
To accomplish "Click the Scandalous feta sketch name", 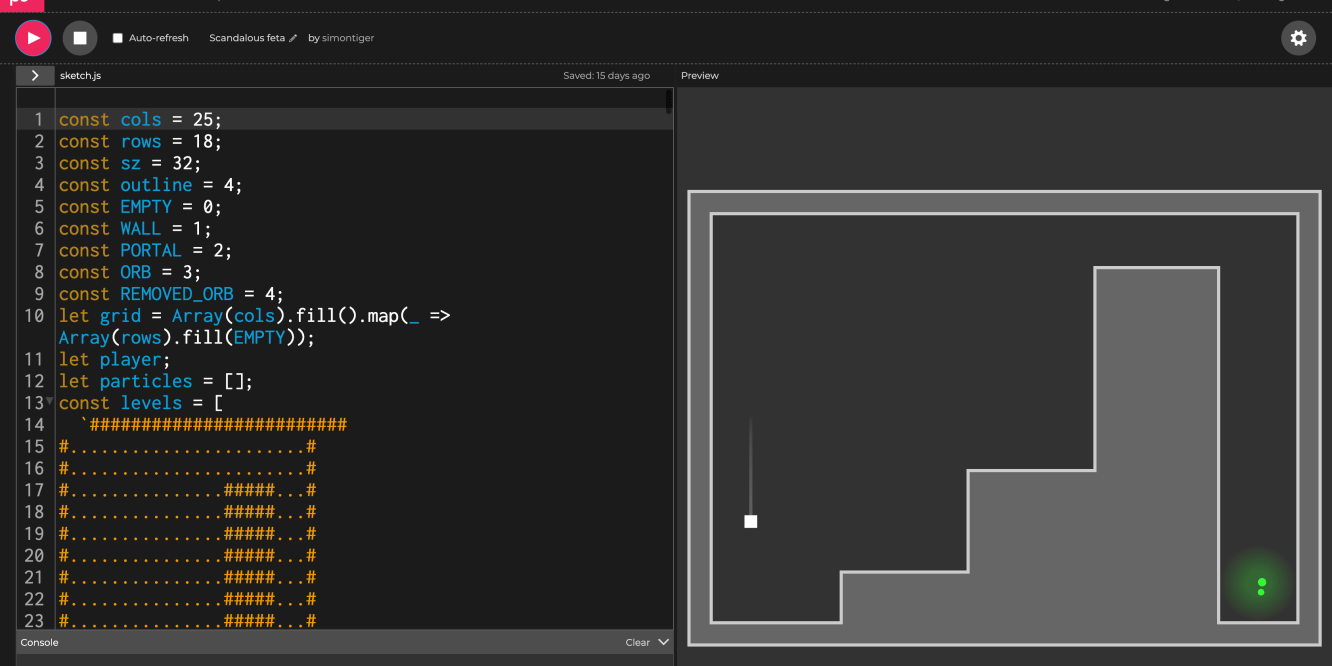I will pyautogui.click(x=247, y=38).
